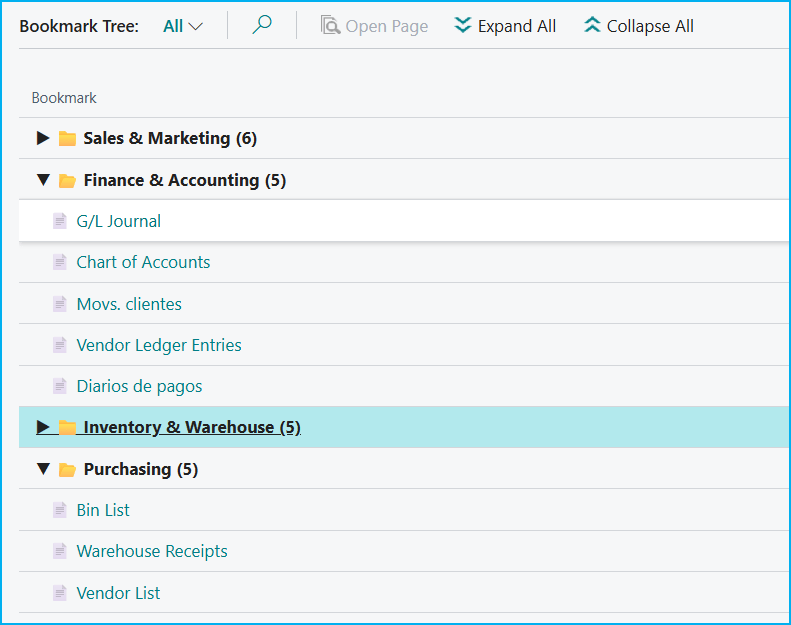
Task: Click the Open Page toolbar action
Action: tap(374, 26)
